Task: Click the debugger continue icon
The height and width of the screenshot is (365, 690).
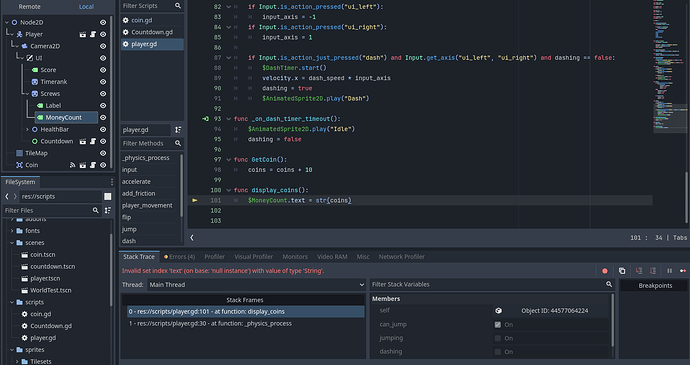Action: pos(683,271)
